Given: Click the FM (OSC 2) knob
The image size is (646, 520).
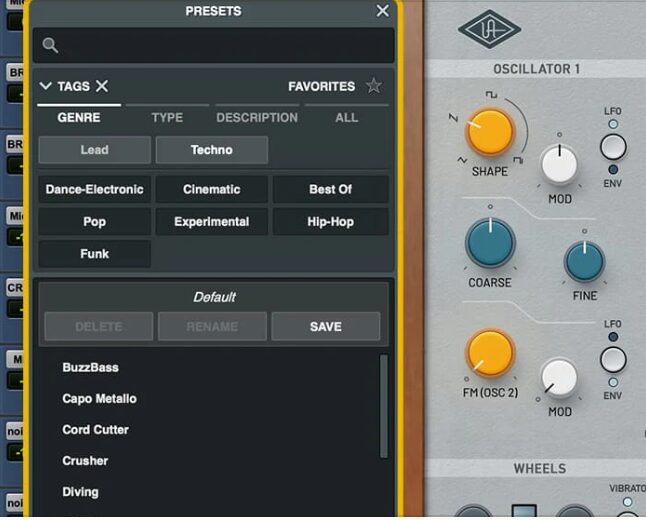Looking at the screenshot, I should coord(490,354).
